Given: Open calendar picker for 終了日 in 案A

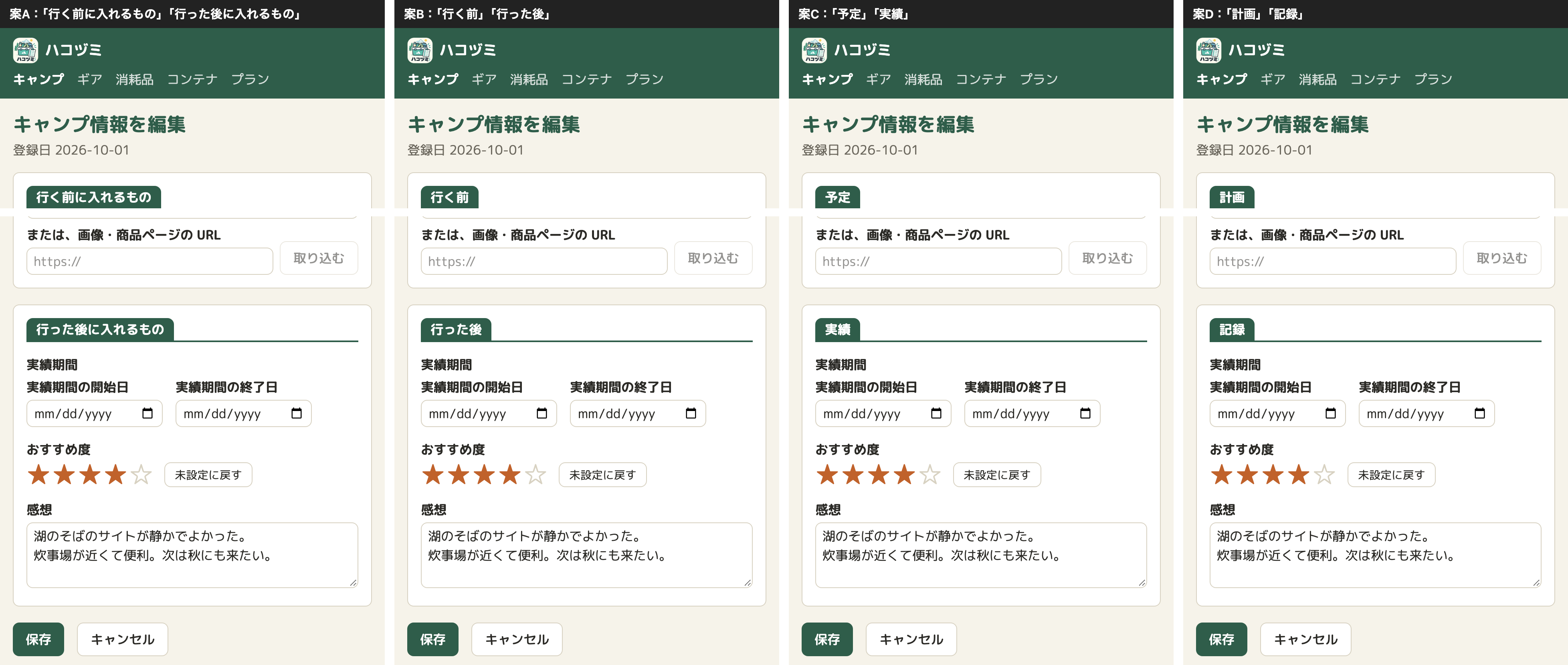Looking at the screenshot, I should (x=297, y=414).
